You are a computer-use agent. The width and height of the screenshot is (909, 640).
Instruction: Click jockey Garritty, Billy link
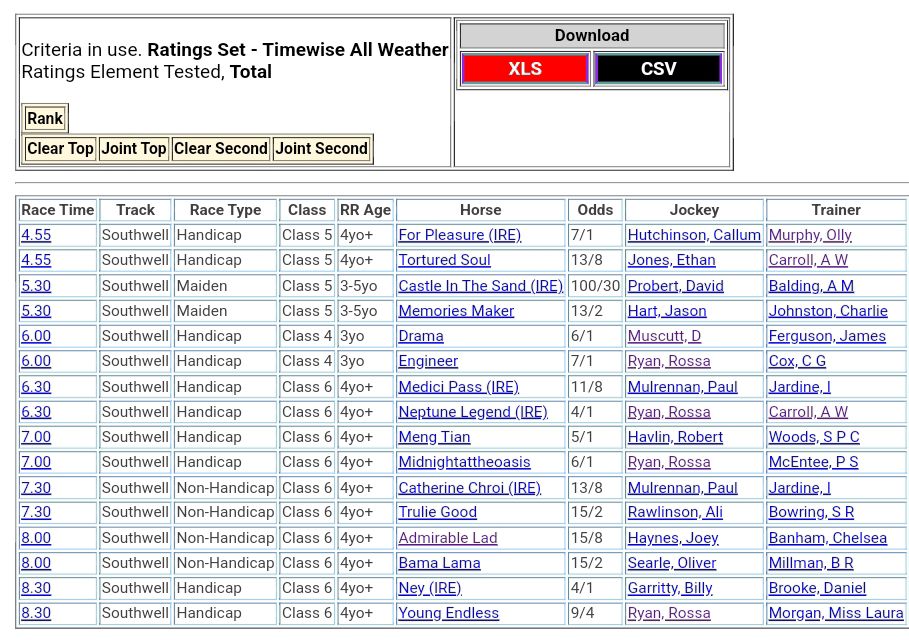click(670, 588)
